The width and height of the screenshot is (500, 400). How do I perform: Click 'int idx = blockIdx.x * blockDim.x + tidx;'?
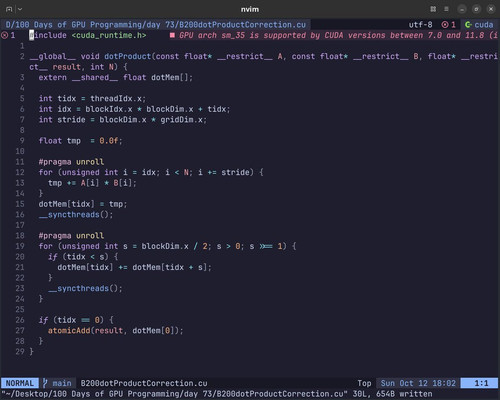pyautogui.click(x=134, y=109)
